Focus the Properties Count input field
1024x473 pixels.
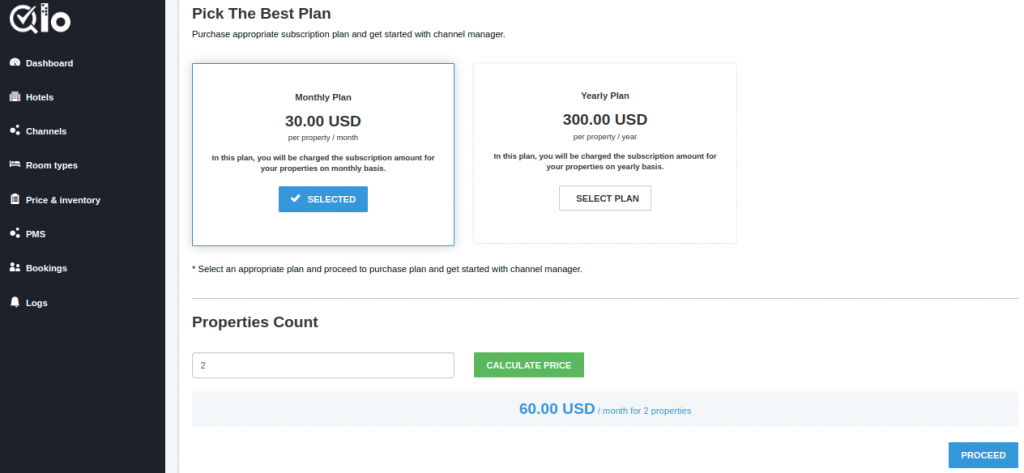point(323,365)
